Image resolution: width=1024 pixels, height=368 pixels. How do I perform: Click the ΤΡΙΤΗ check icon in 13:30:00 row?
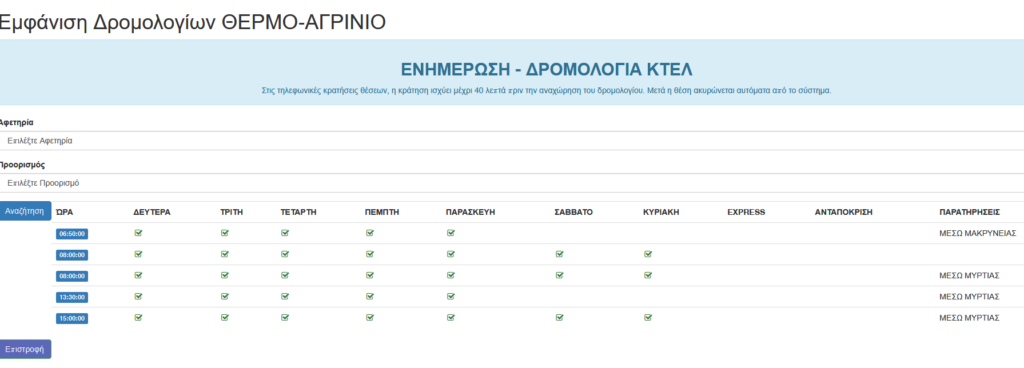[x=225, y=296]
